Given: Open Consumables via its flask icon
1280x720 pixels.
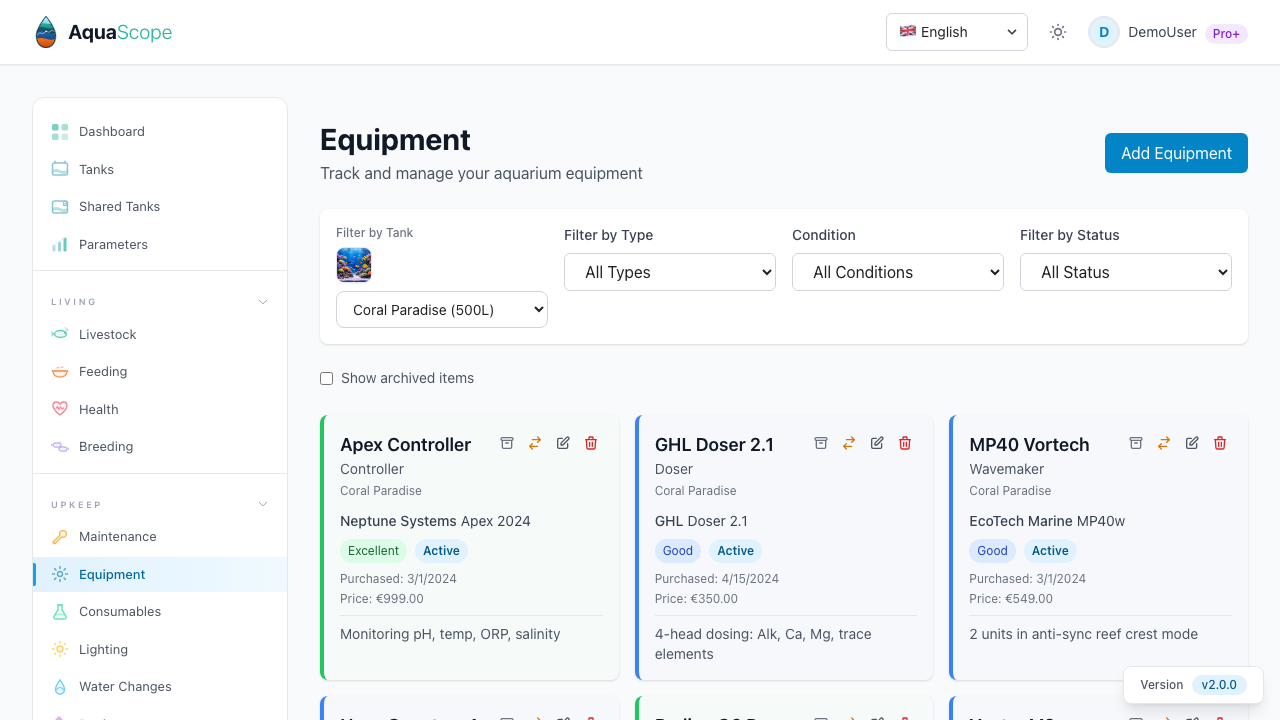Looking at the screenshot, I should tap(60, 612).
